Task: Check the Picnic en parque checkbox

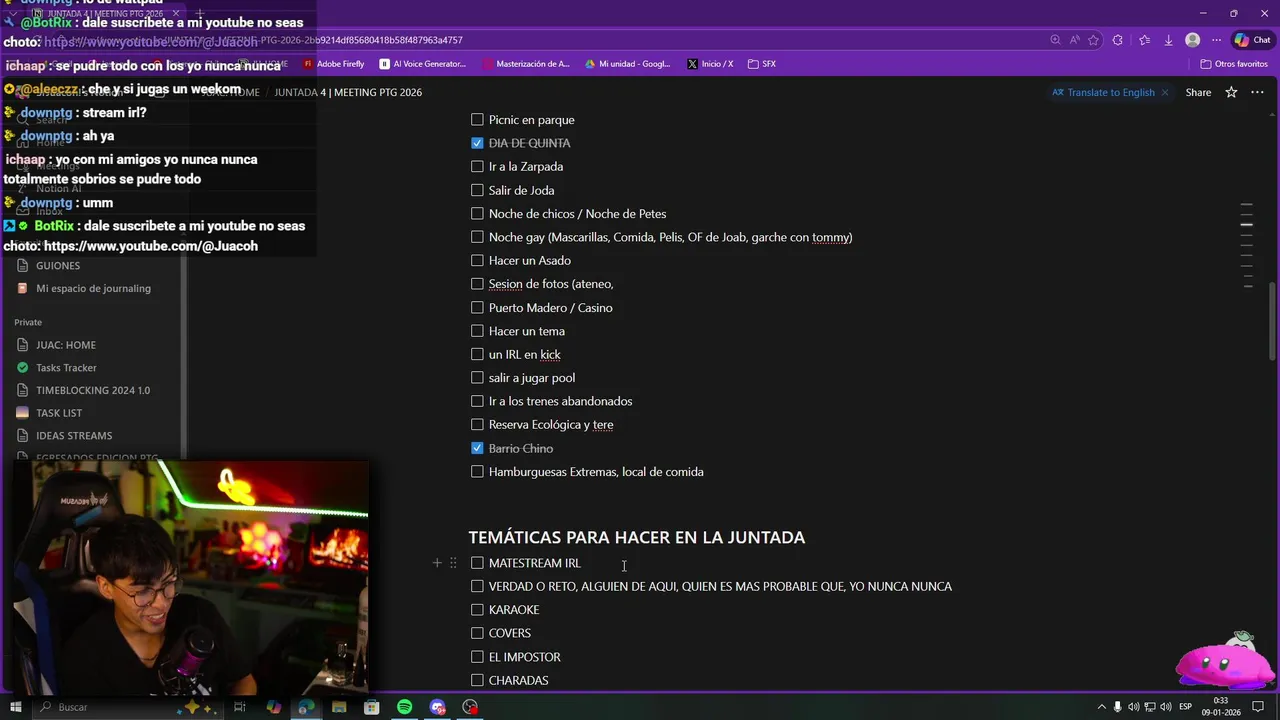Action: click(477, 119)
